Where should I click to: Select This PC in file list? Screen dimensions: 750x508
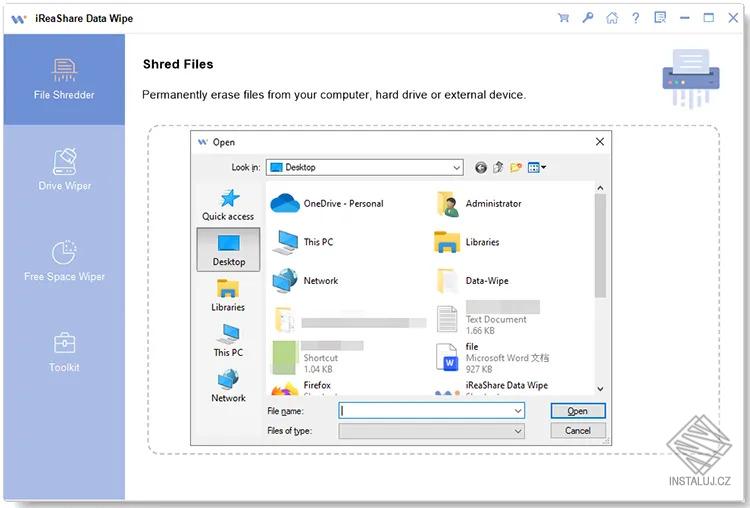tap(302, 242)
